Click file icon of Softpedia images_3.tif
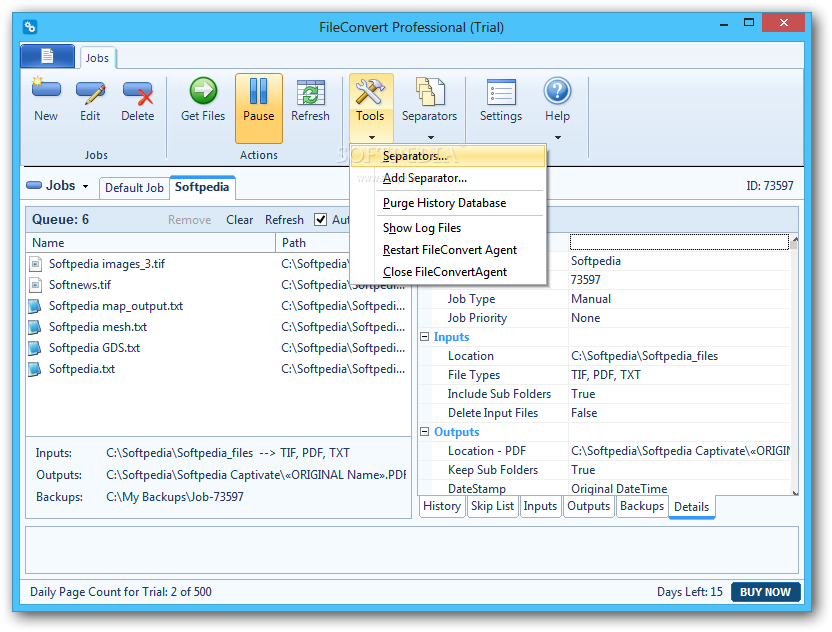Image resolution: width=832 pixels, height=632 pixels. [x=36, y=264]
